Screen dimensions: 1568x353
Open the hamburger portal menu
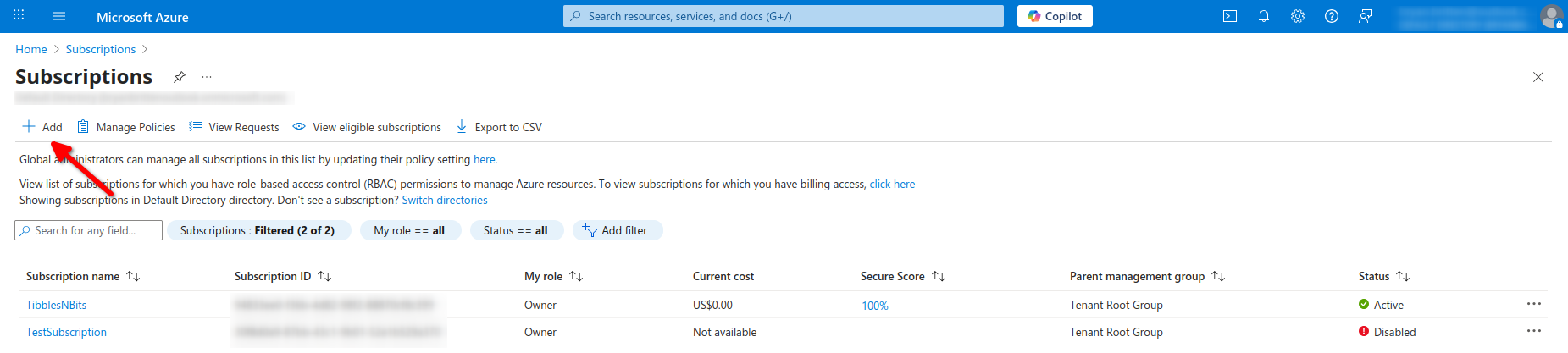[59, 16]
